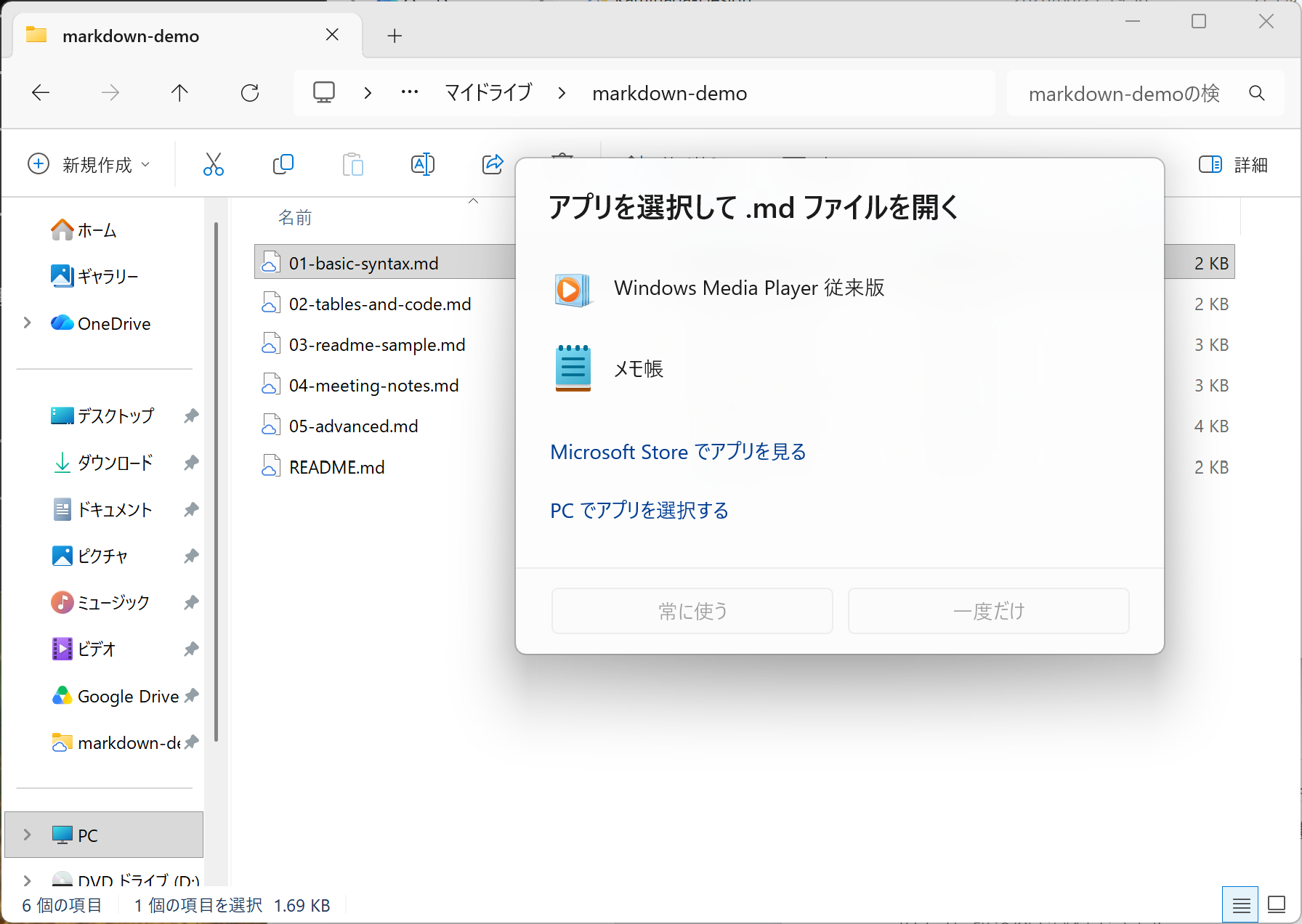Unpin ミュージック using its pin icon
The height and width of the screenshot is (924, 1302).
tap(191, 603)
